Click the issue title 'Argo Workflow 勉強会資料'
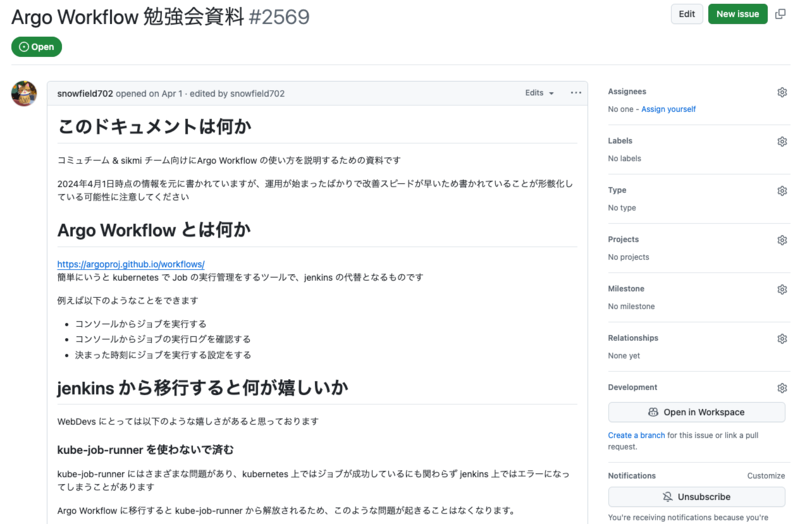Image resolution: width=800 pixels, height=524 pixels. [x=128, y=17]
